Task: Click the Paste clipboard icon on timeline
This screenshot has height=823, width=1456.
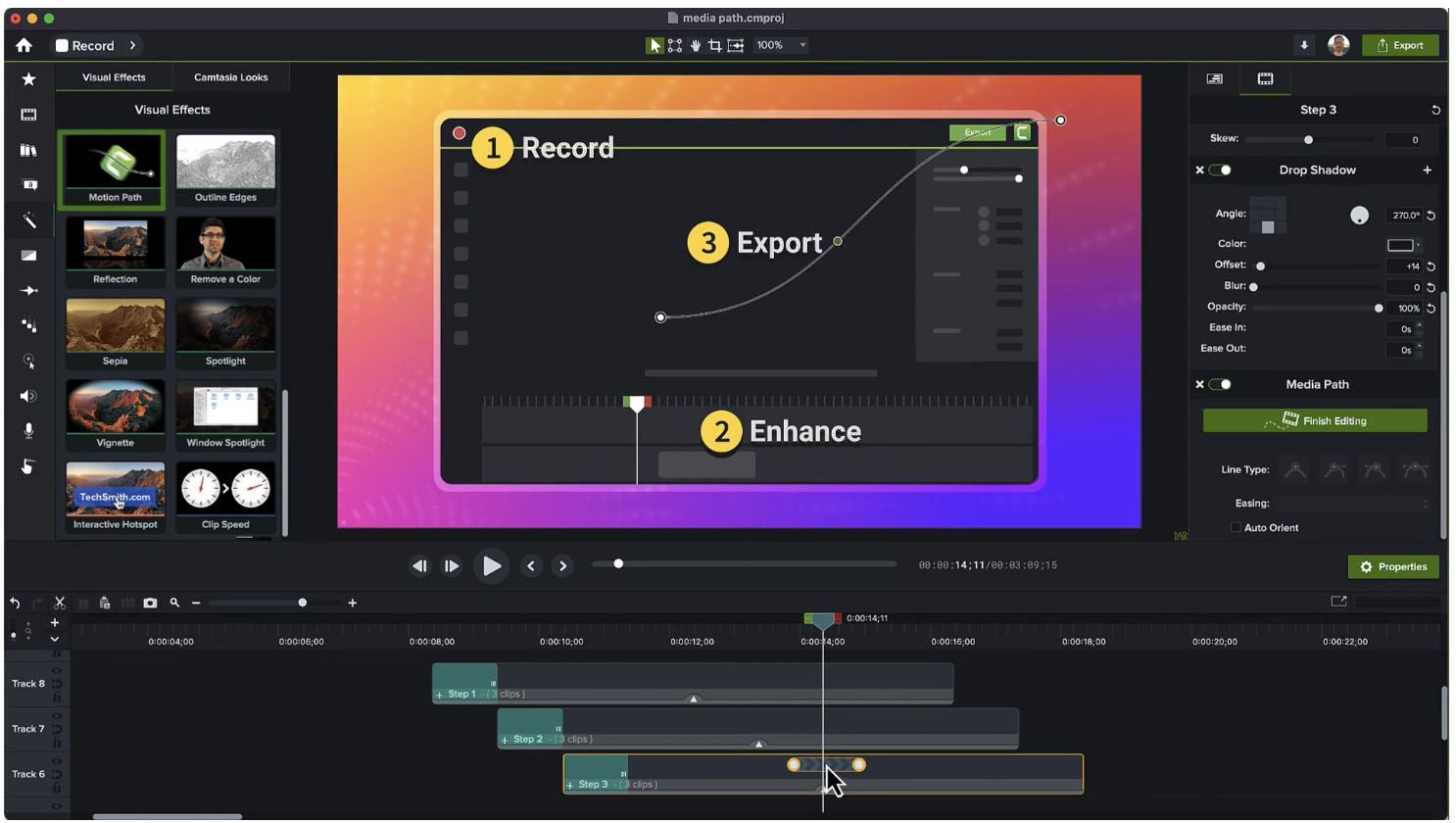Action: [105, 603]
